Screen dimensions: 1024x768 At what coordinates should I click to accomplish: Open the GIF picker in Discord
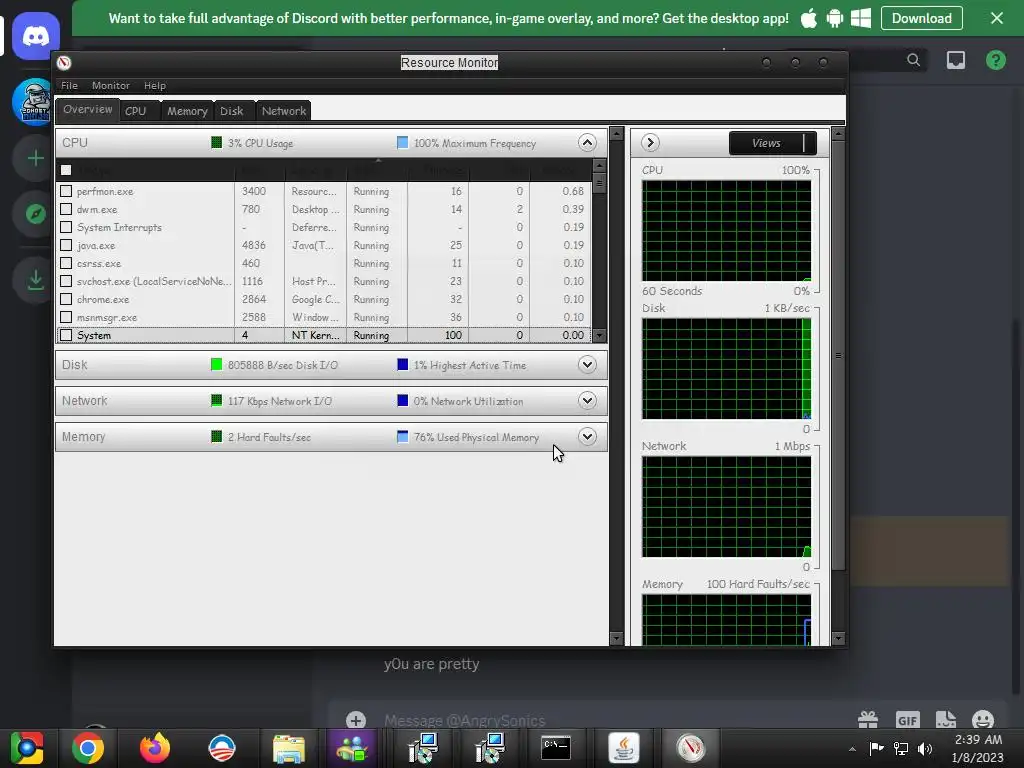tap(908, 720)
